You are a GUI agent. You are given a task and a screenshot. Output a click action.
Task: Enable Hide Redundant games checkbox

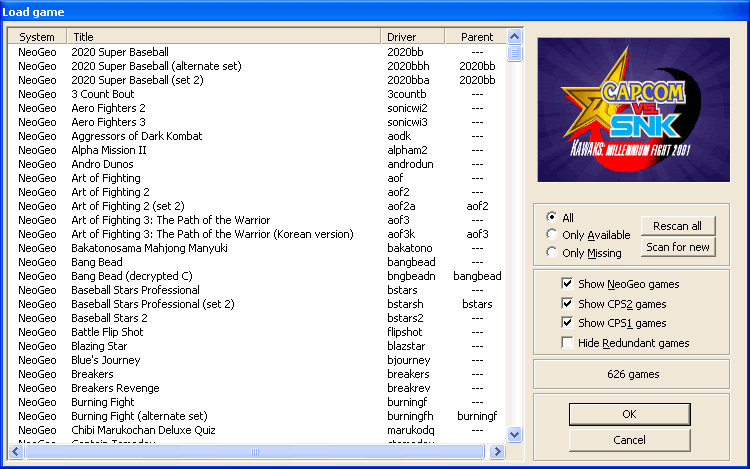point(568,343)
